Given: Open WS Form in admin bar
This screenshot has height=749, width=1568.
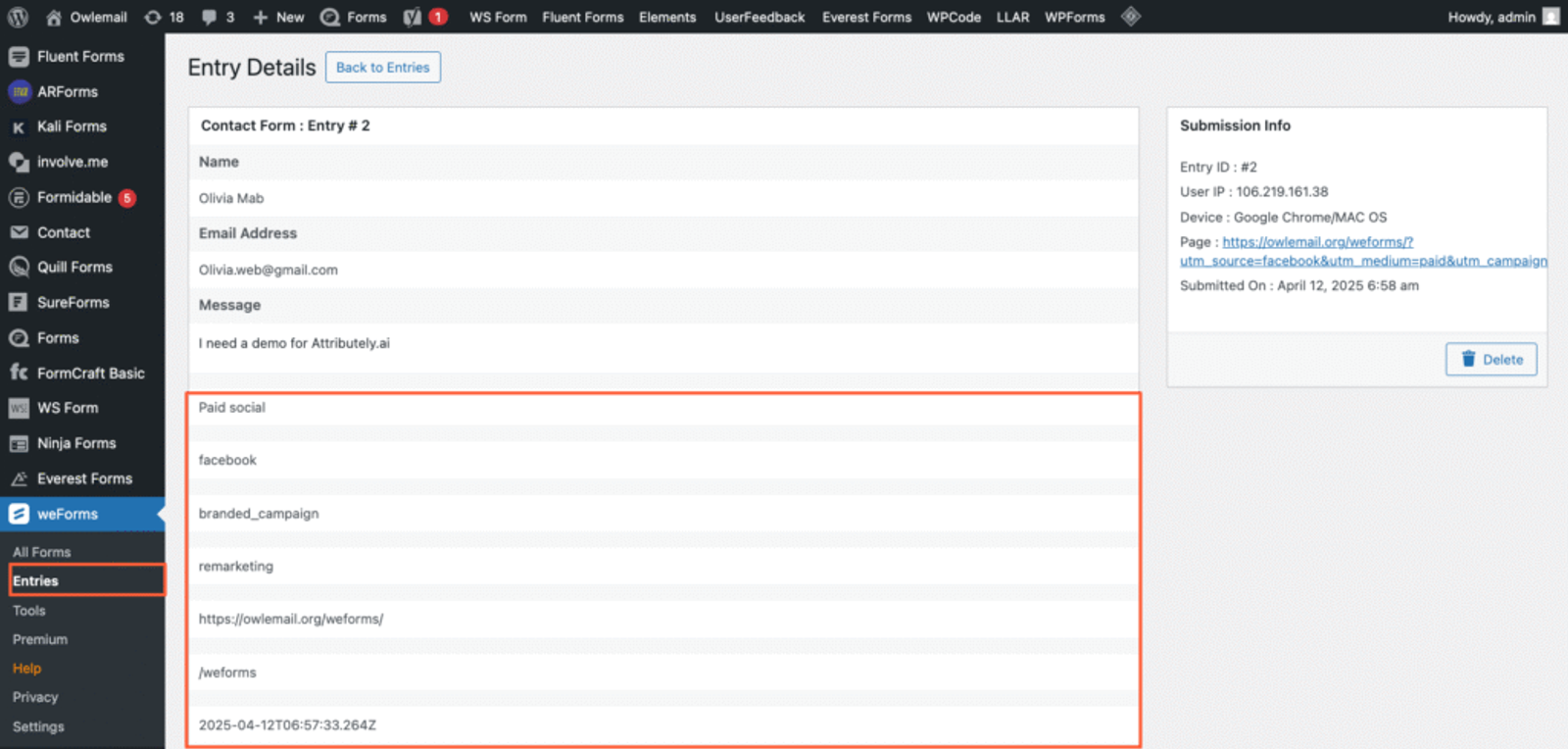Looking at the screenshot, I should (x=498, y=17).
